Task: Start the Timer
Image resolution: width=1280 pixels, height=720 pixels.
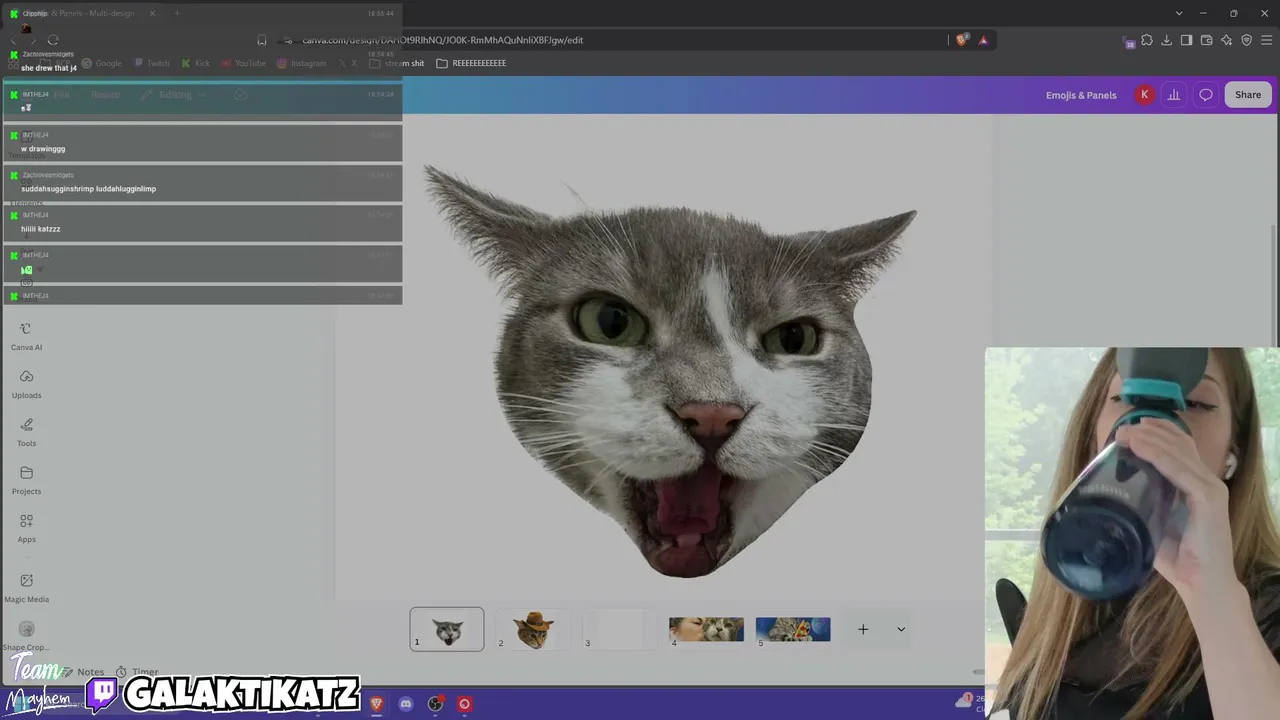Action: pyautogui.click(x=137, y=672)
